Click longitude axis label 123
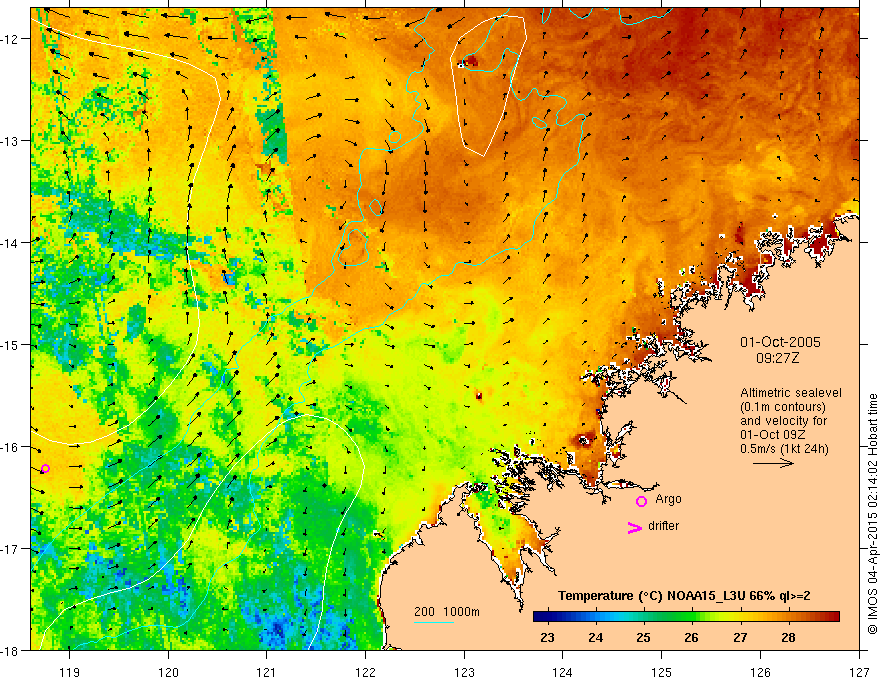 pyautogui.click(x=464, y=672)
